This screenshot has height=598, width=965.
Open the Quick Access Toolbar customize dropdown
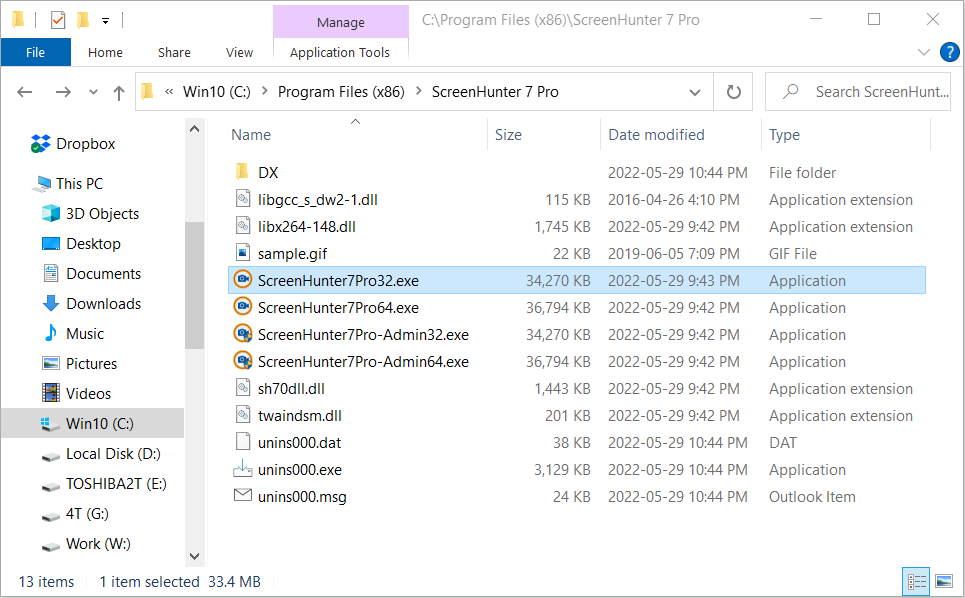click(x=106, y=20)
